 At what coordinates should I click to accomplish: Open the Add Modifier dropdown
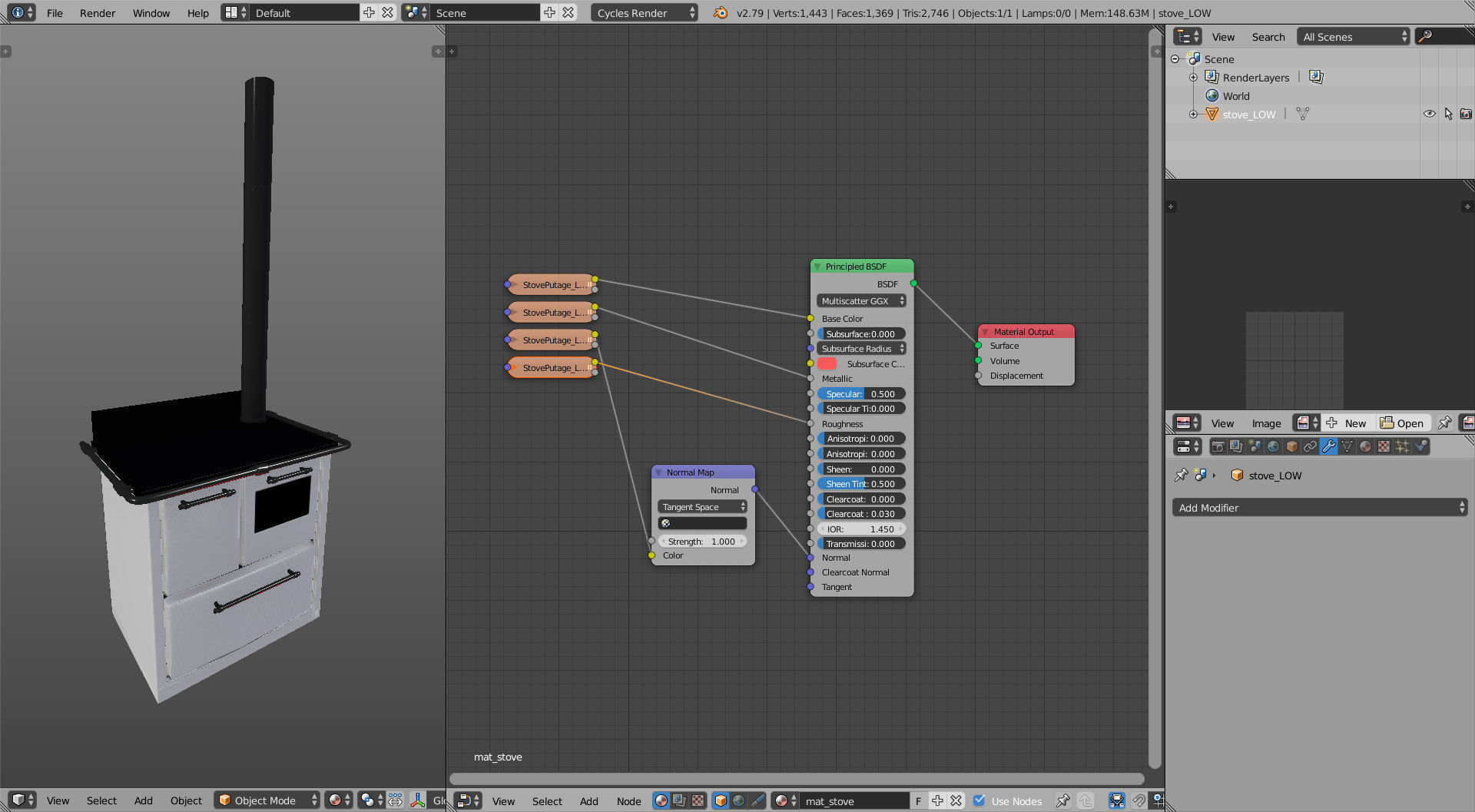[x=1319, y=508]
